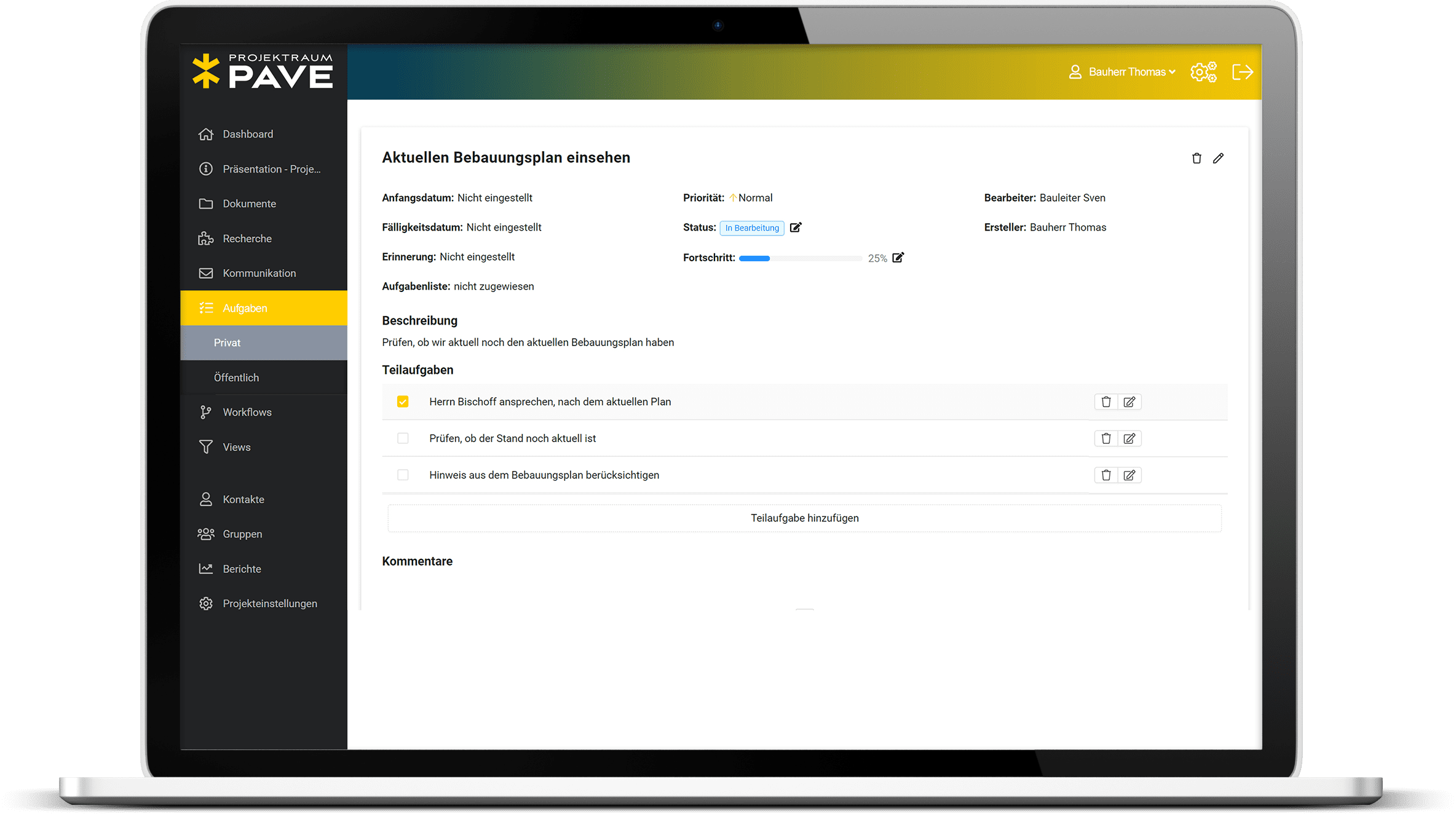
Task: Click the Berichte chart icon
Action: click(x=206, y=569)
